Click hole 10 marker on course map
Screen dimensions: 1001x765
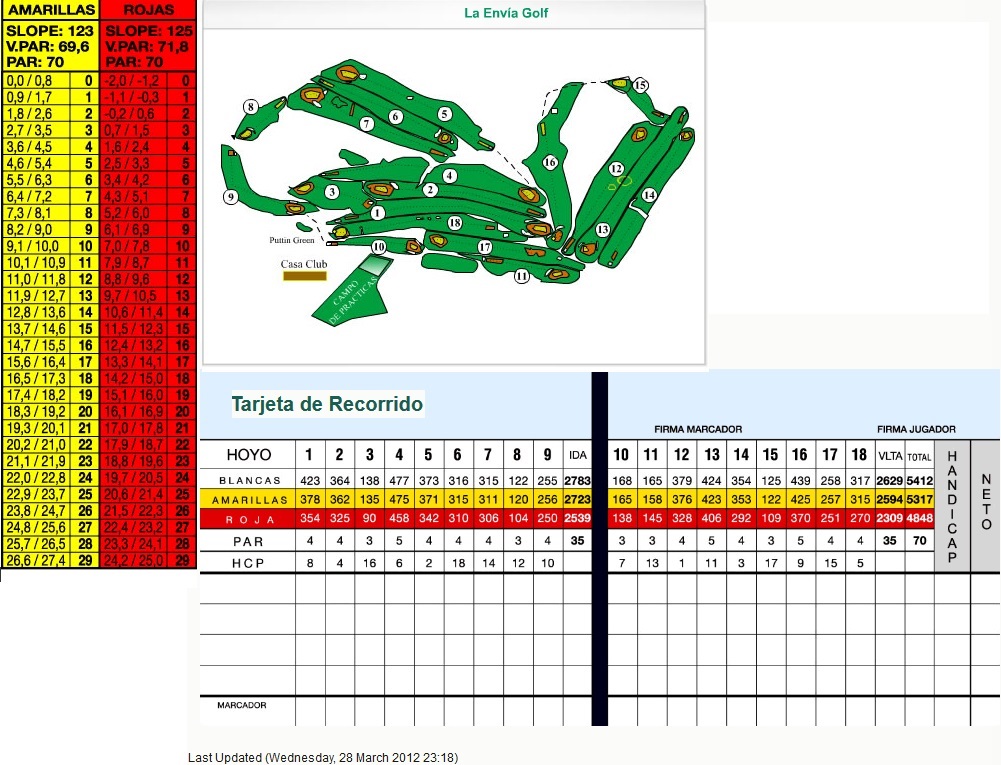click(x=379, y=247)
